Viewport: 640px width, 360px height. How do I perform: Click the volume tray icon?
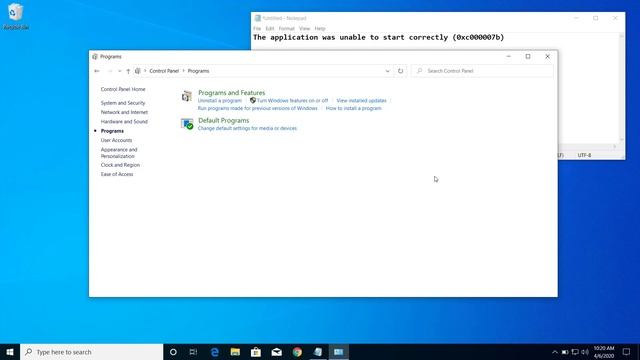tap(585, 352)
